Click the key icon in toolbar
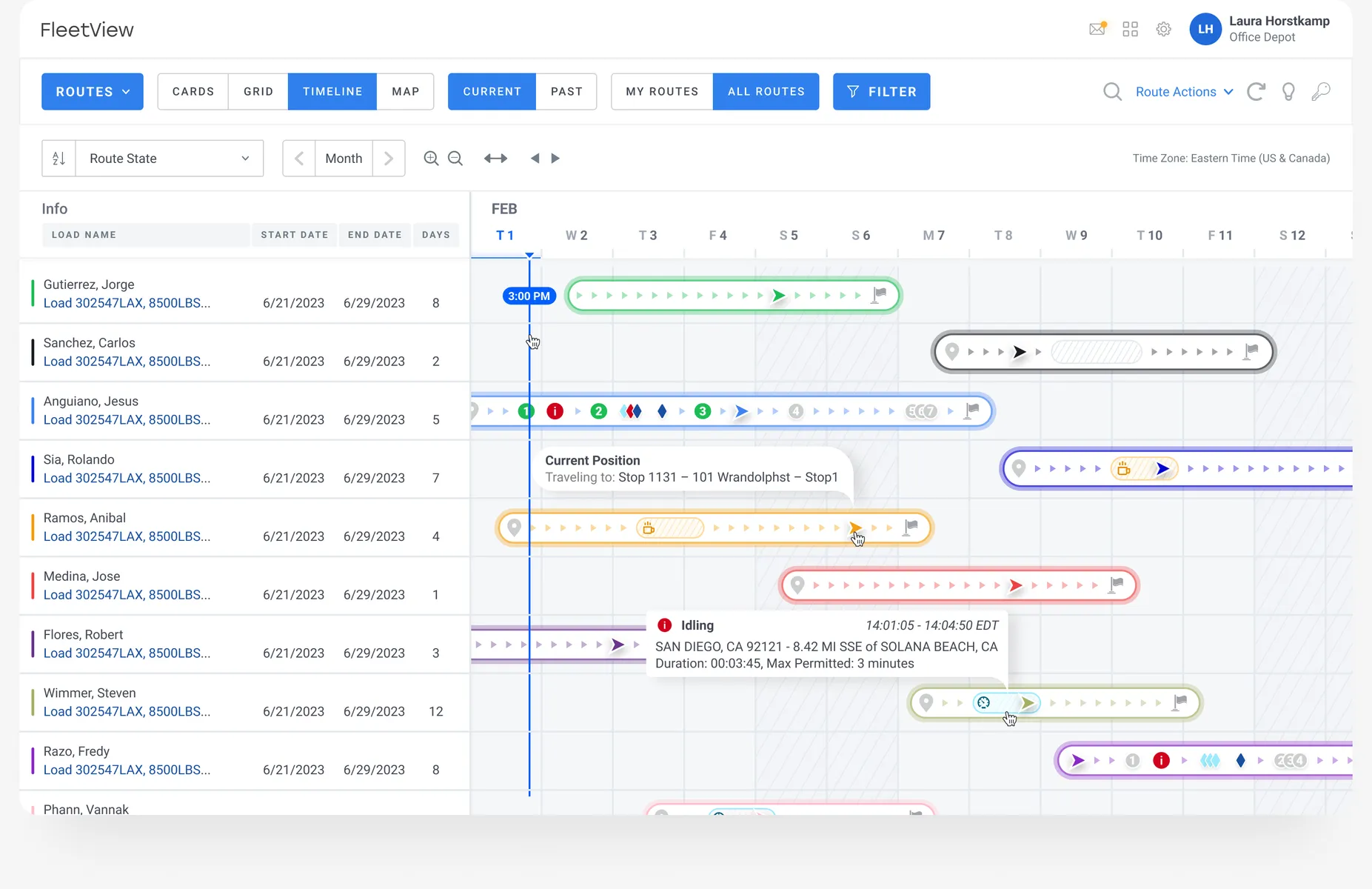 1321,91
